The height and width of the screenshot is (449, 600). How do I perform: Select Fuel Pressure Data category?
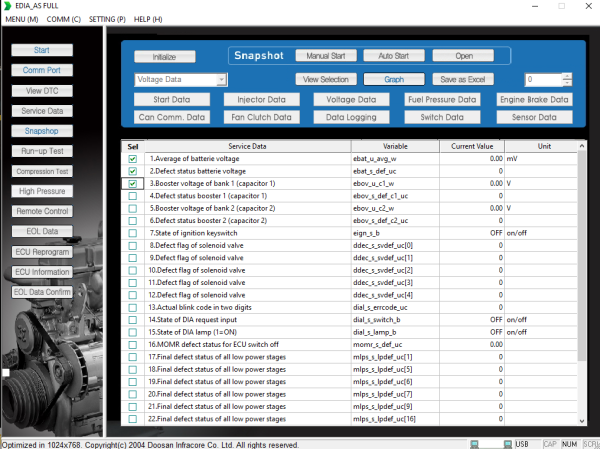[x=442, y=100]
